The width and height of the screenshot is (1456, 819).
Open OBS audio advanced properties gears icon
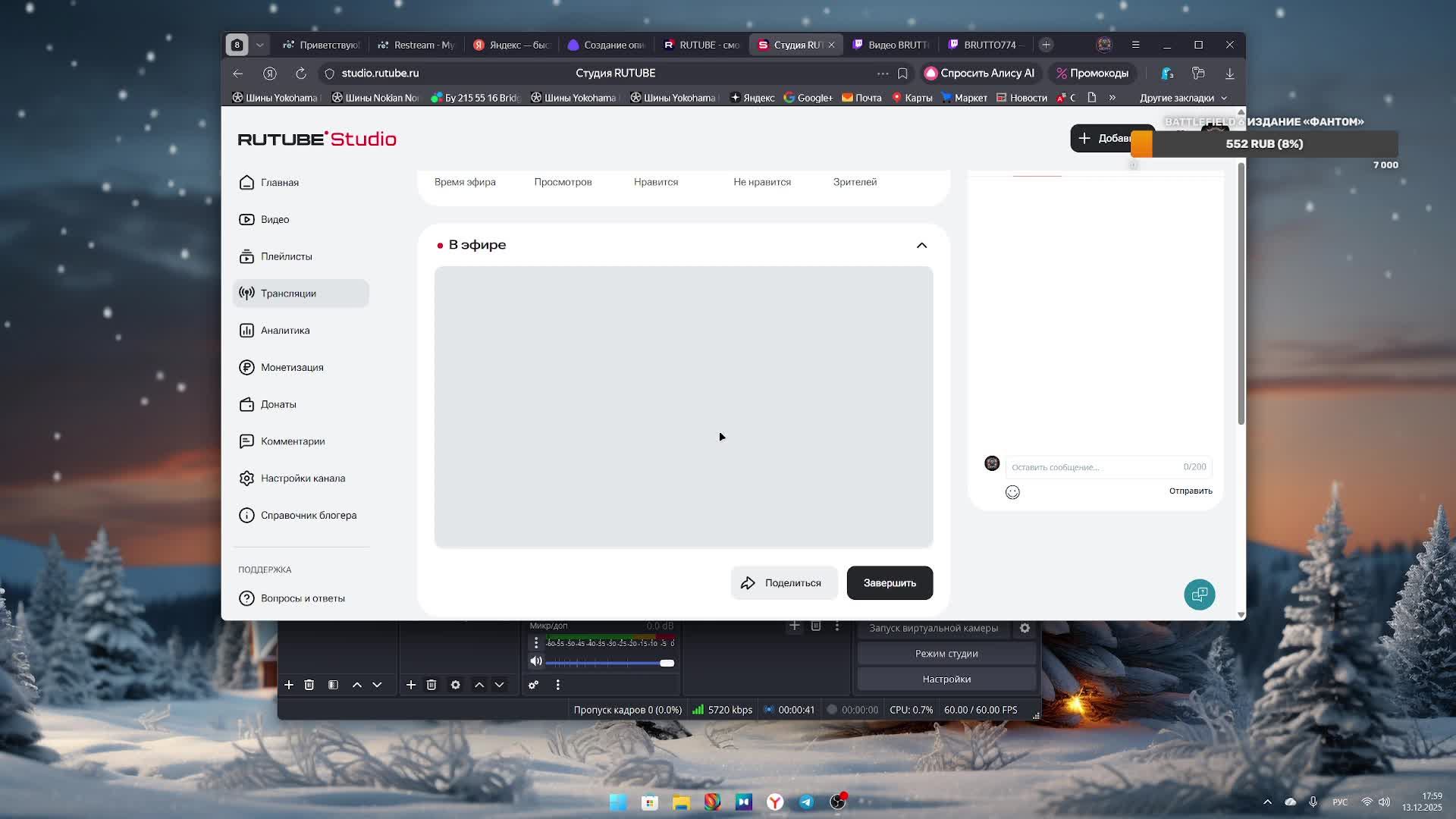pyautogui.click(x=533, y=685)
